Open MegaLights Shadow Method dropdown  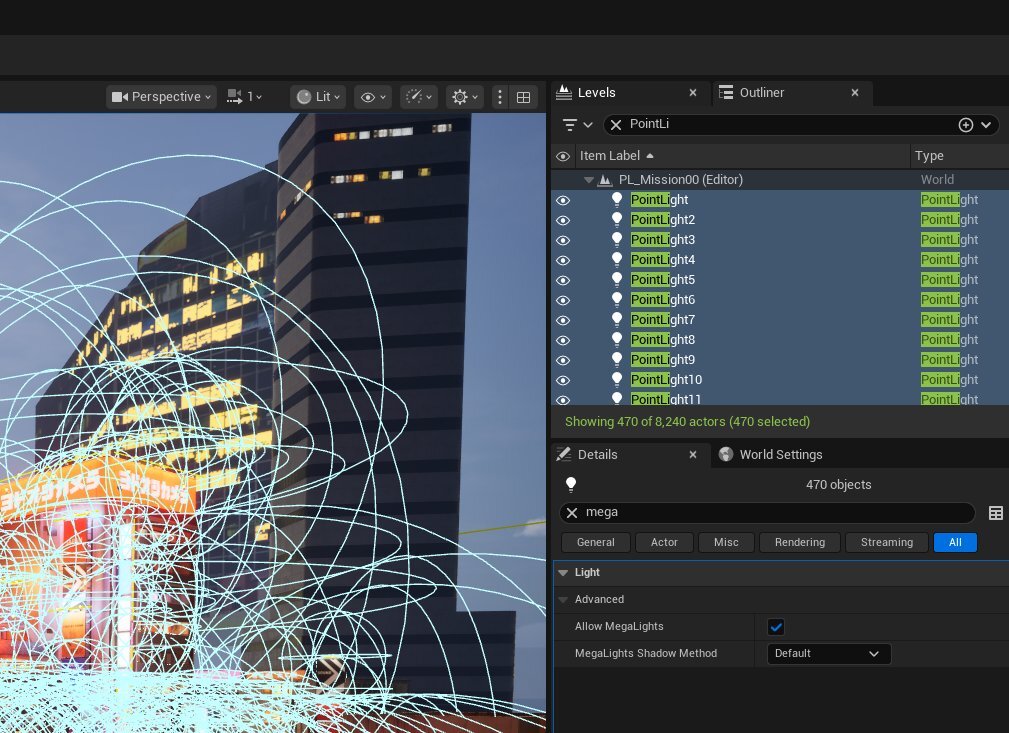(x=828, y=654)
